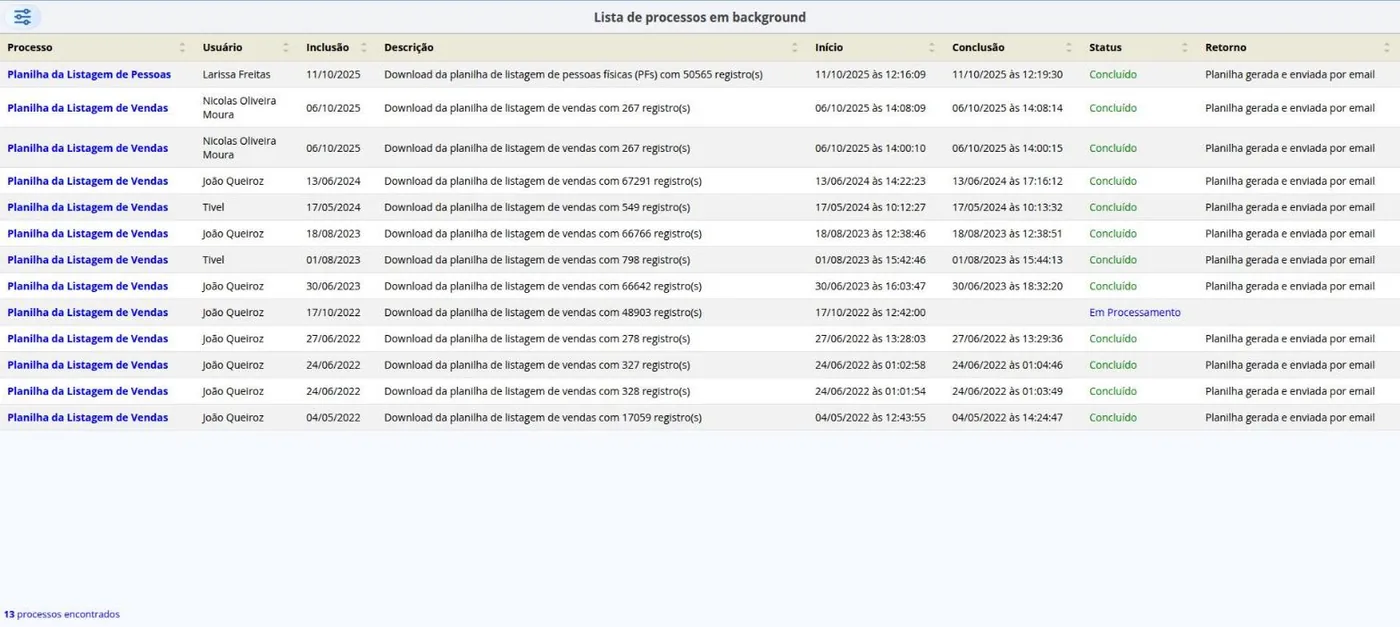Open Vendas process started 06/10/2025 14:08:09
The width and height of the screenshot is (1400, 627).
pyautogui.click(x=88, y=108)
